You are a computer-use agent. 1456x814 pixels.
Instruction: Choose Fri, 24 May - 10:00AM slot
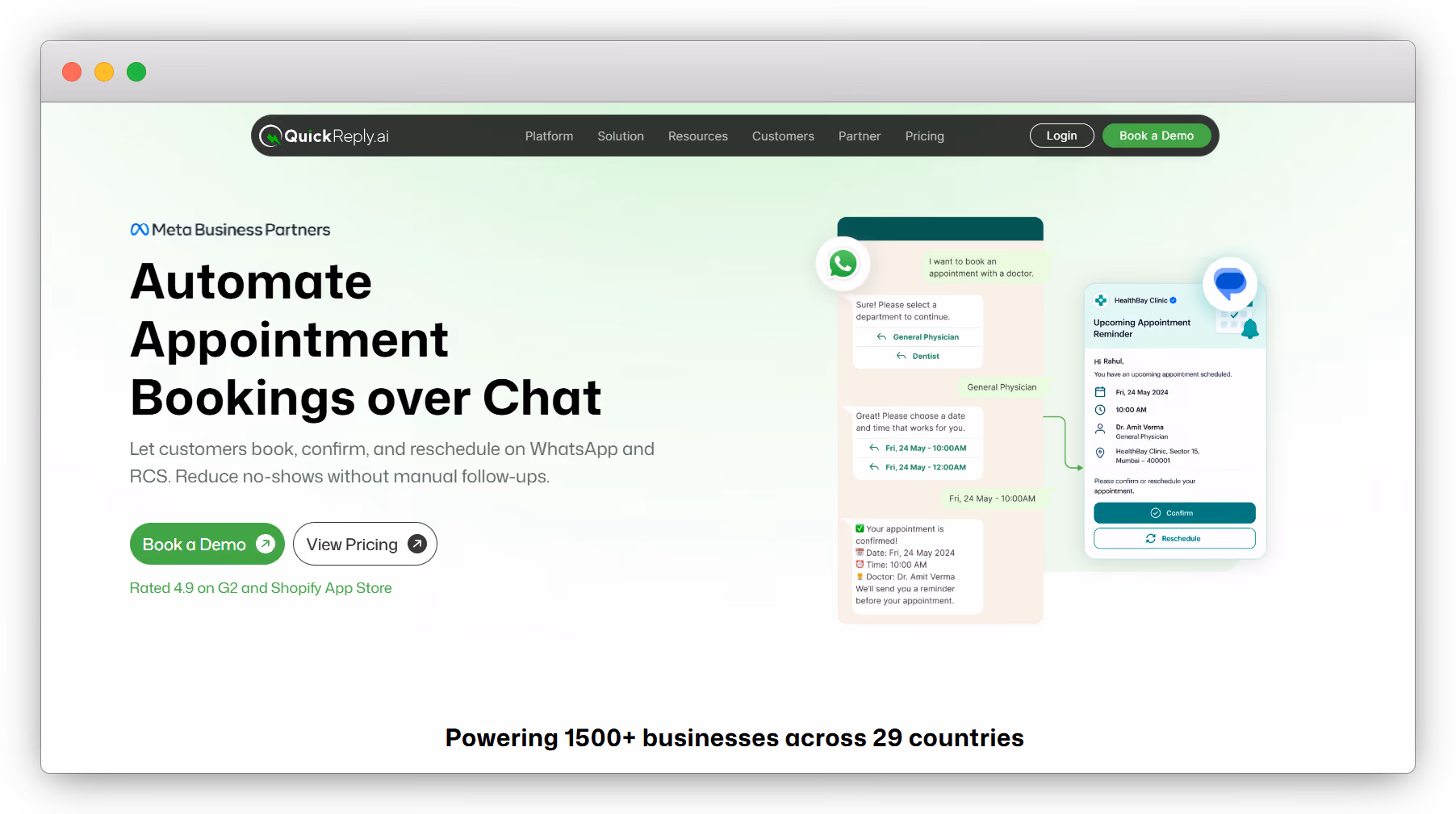coord(918,448)
